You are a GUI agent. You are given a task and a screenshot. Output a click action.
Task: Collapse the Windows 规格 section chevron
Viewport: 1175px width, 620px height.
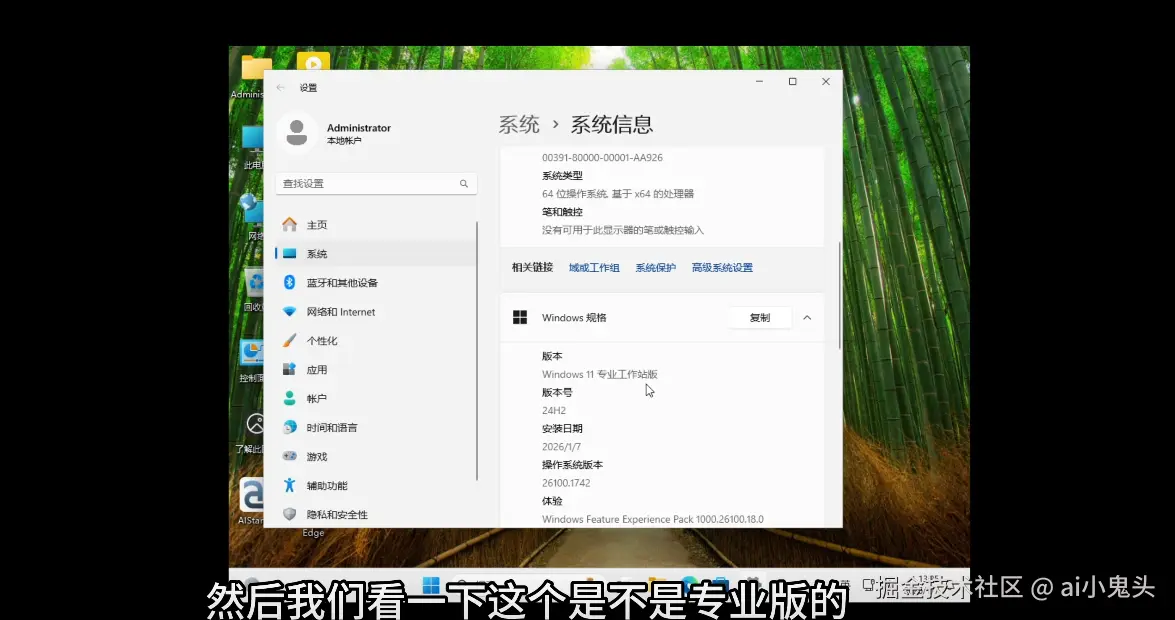pyautogui.click(x=807, y=318)
